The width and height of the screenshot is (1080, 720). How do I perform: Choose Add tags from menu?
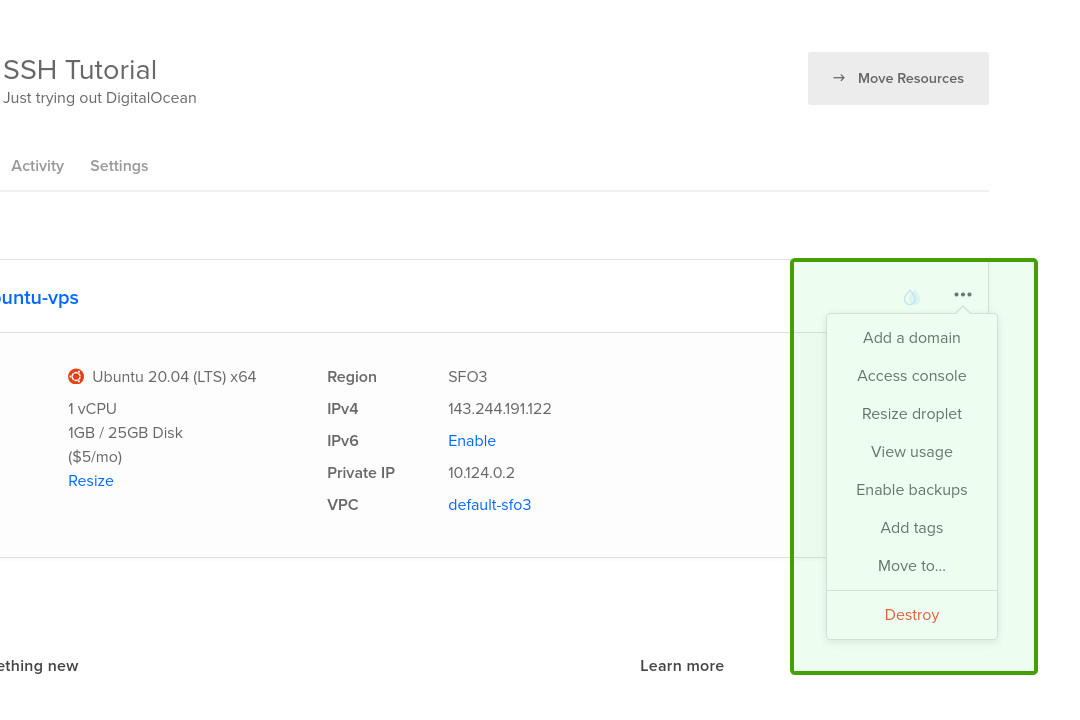(911, 528)
